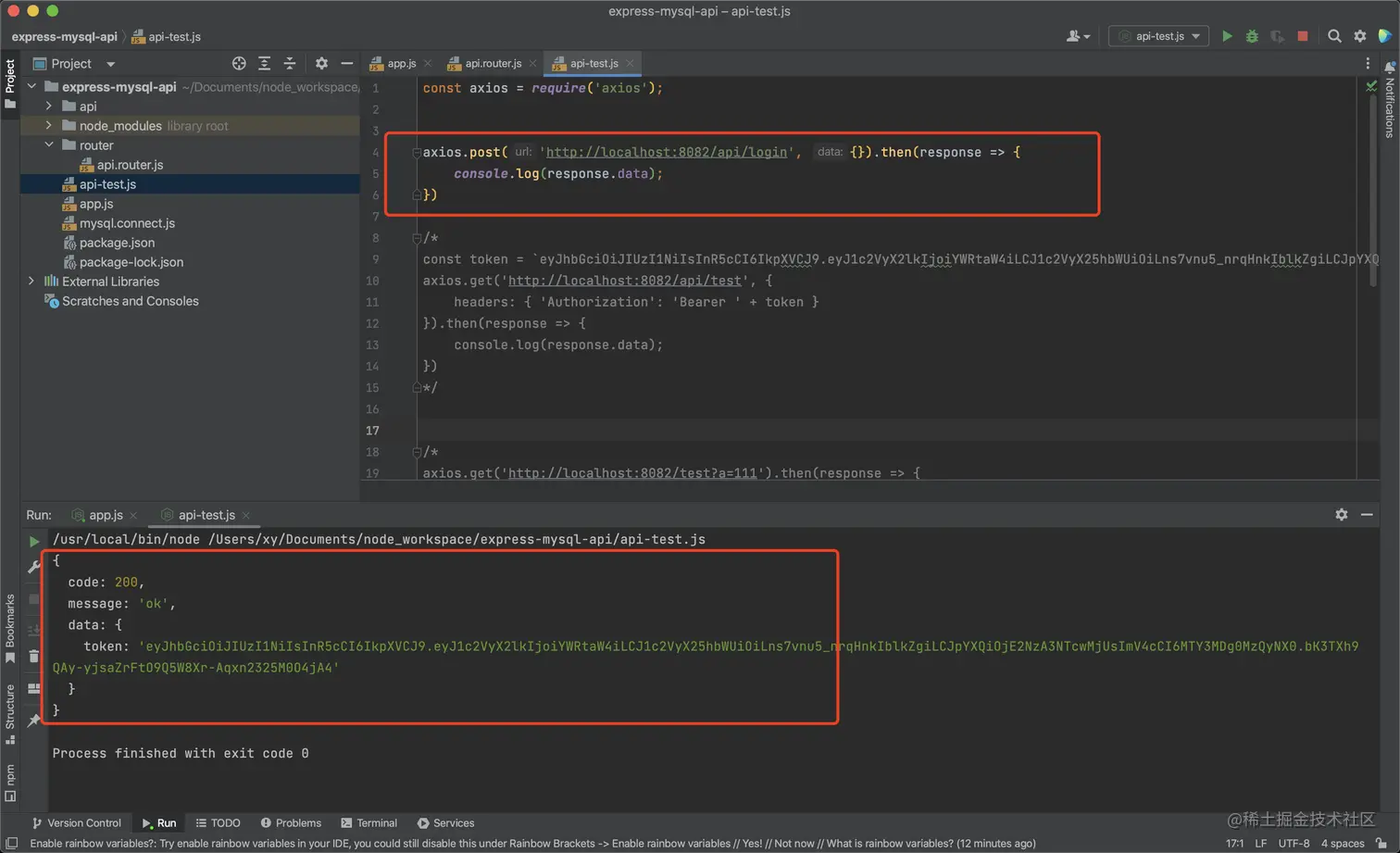Select the api-test.js Run tab
This screenshot has height=853, width=1400.
pos(206,514)
